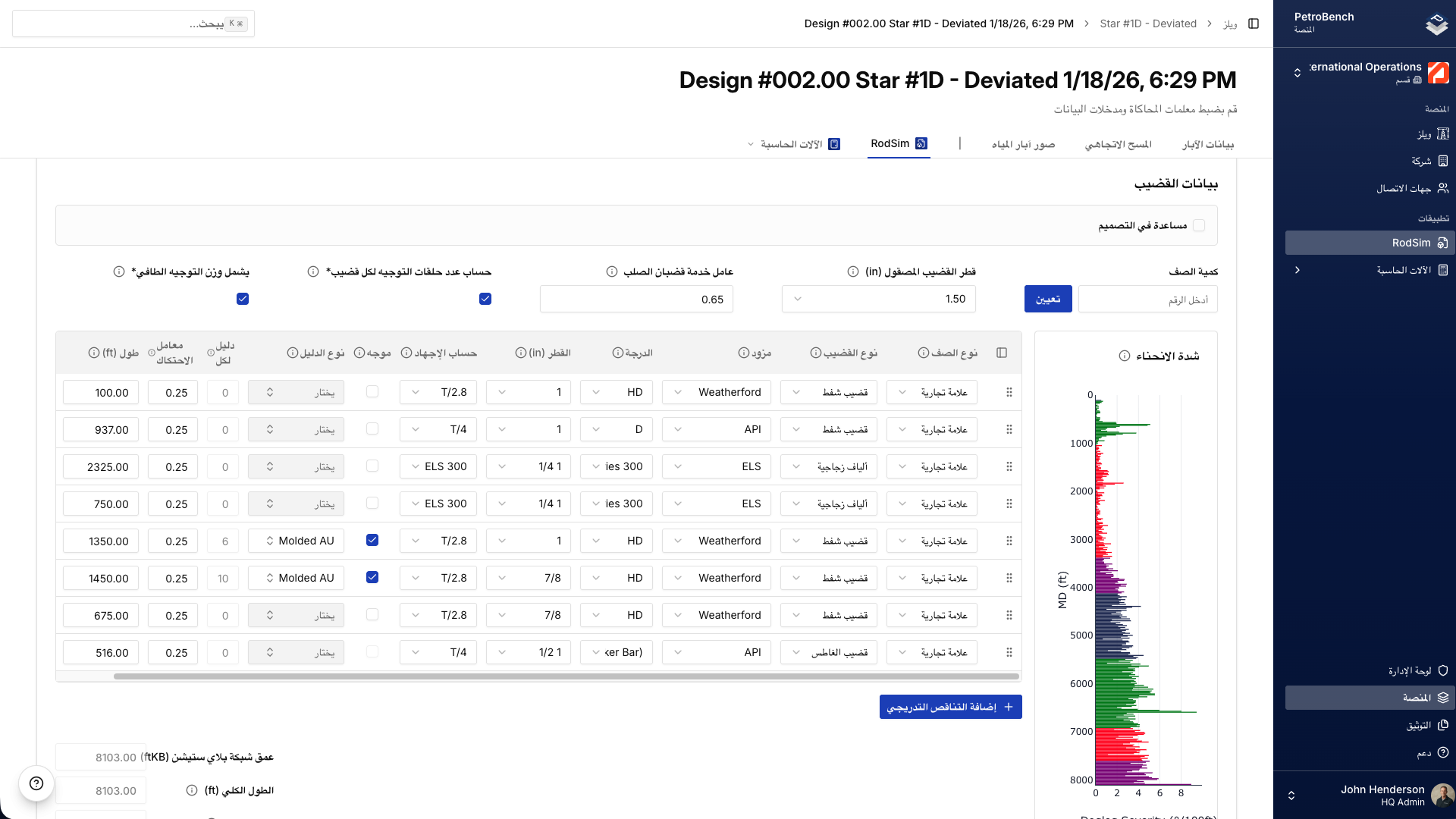
Task: Click the help question mark floating button
Action: (x=36, y=783)
